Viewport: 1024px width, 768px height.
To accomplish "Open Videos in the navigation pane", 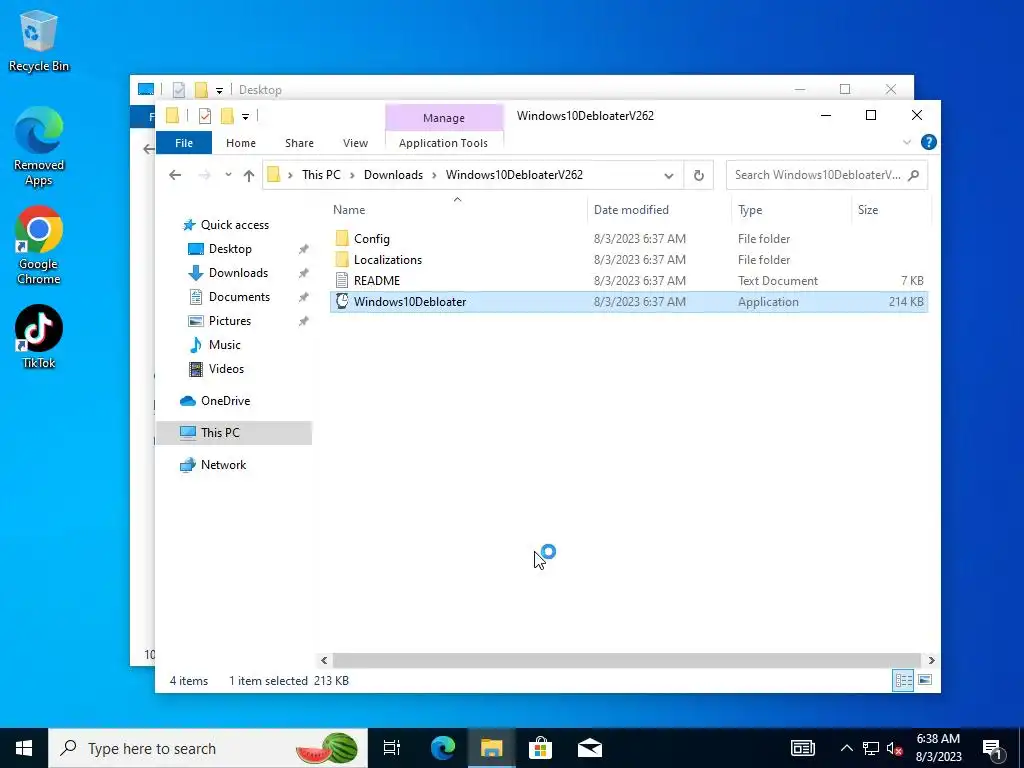I will tap(226, 369).
